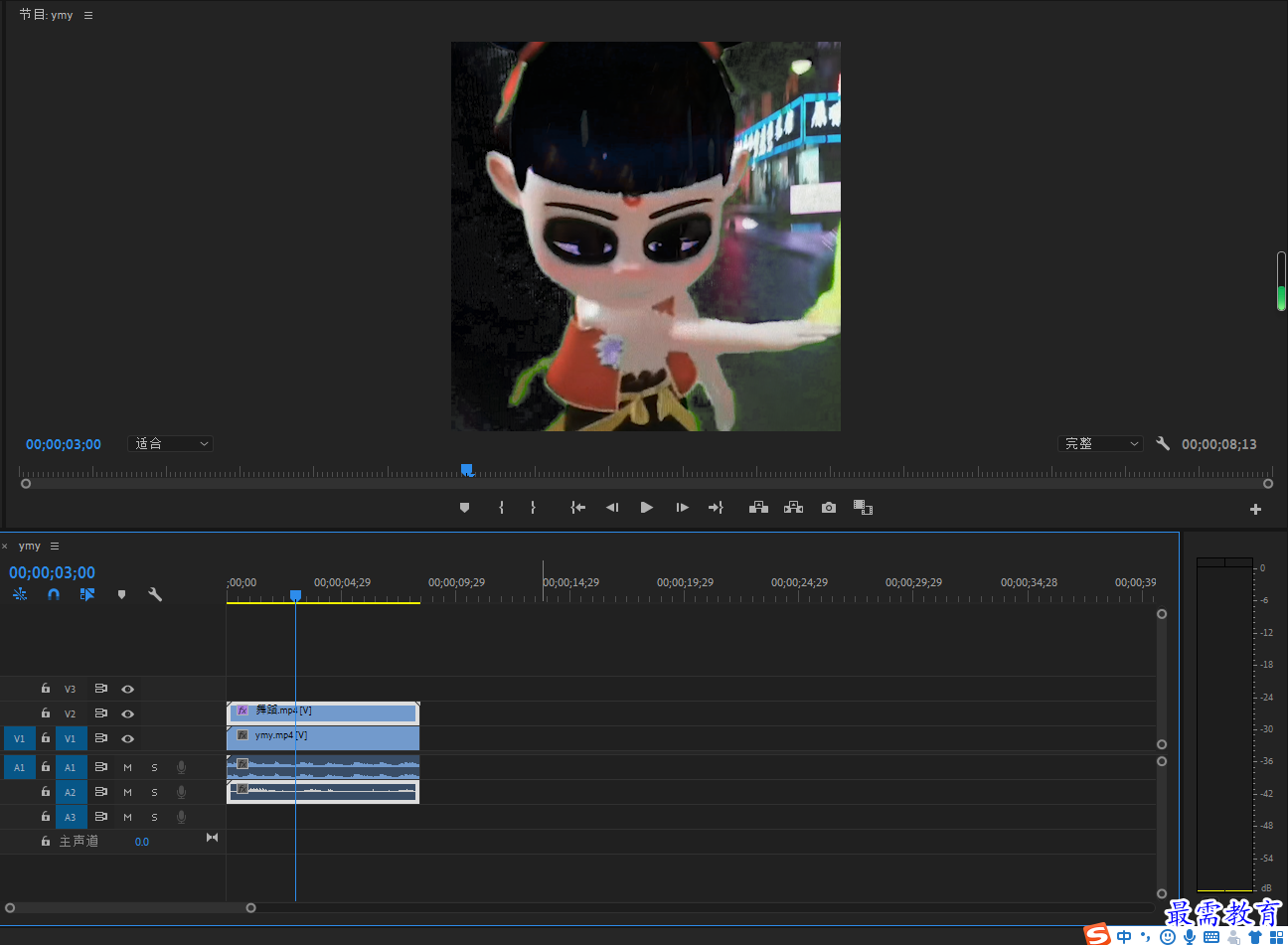Enable voice-over record on A1
Image resolution: width=1288 pixels, height=945 pixels.
(x=181, y=767)
